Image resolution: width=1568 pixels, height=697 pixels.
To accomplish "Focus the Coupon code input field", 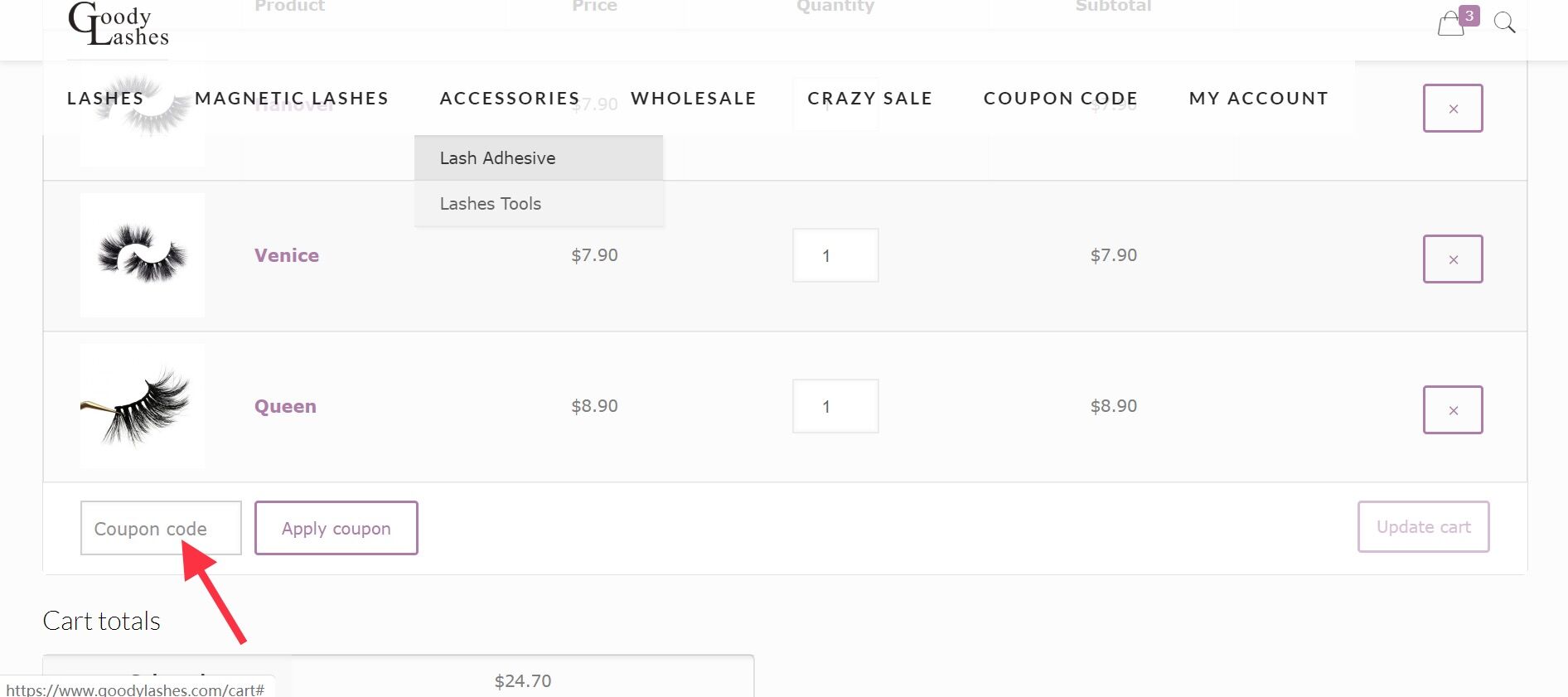I will [x=161, y=528].
